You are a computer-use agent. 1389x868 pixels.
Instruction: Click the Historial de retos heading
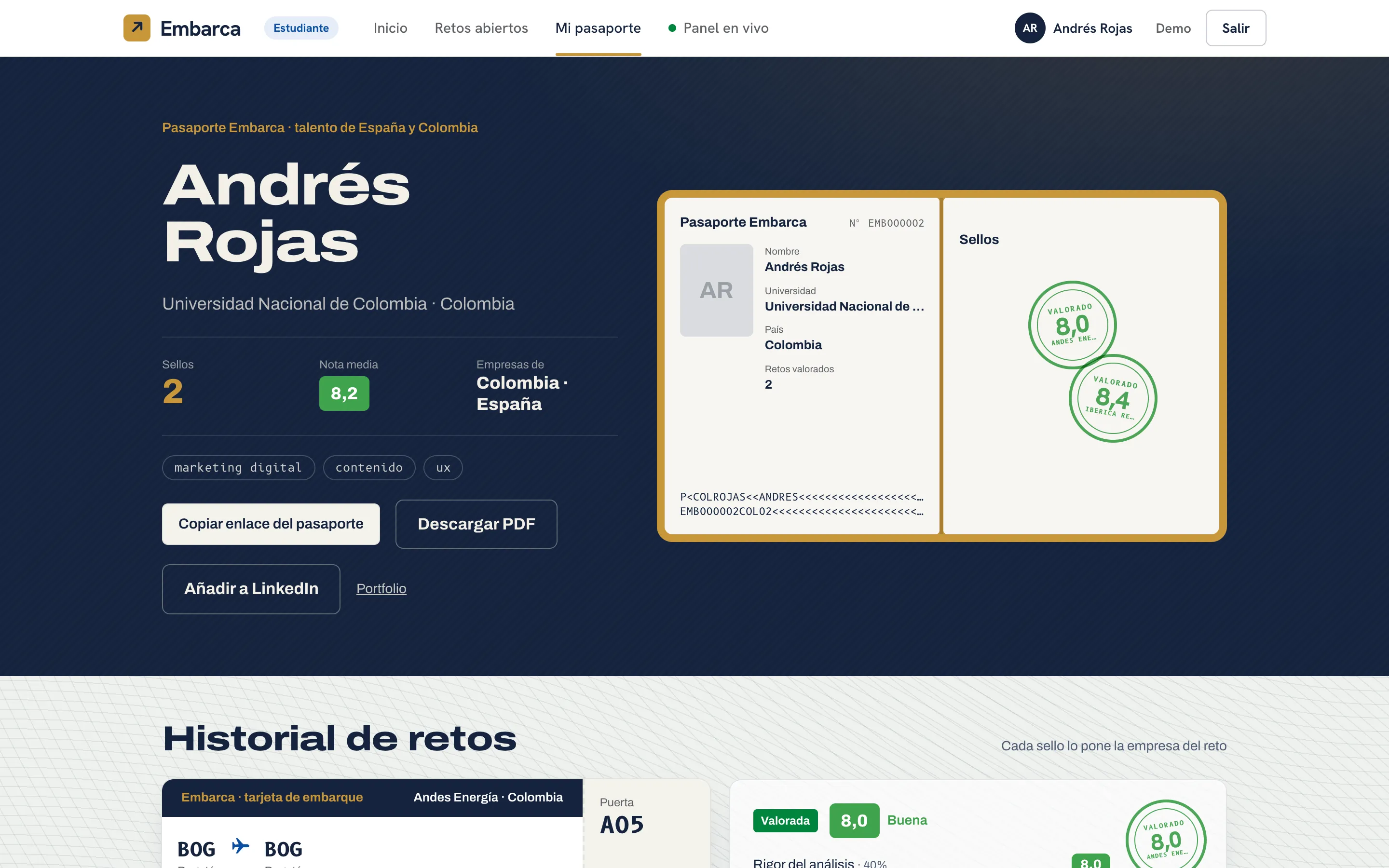pos(340,738)
